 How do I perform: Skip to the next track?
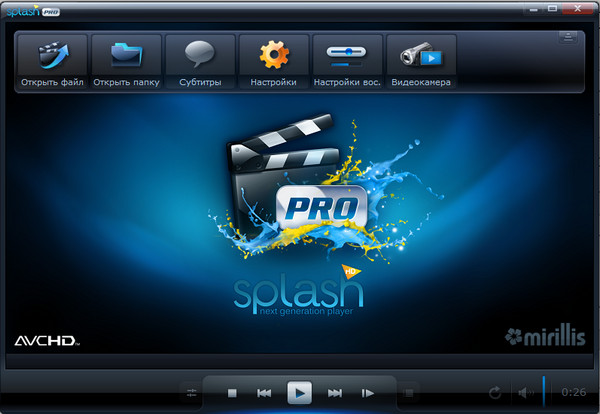pos(335,393)
